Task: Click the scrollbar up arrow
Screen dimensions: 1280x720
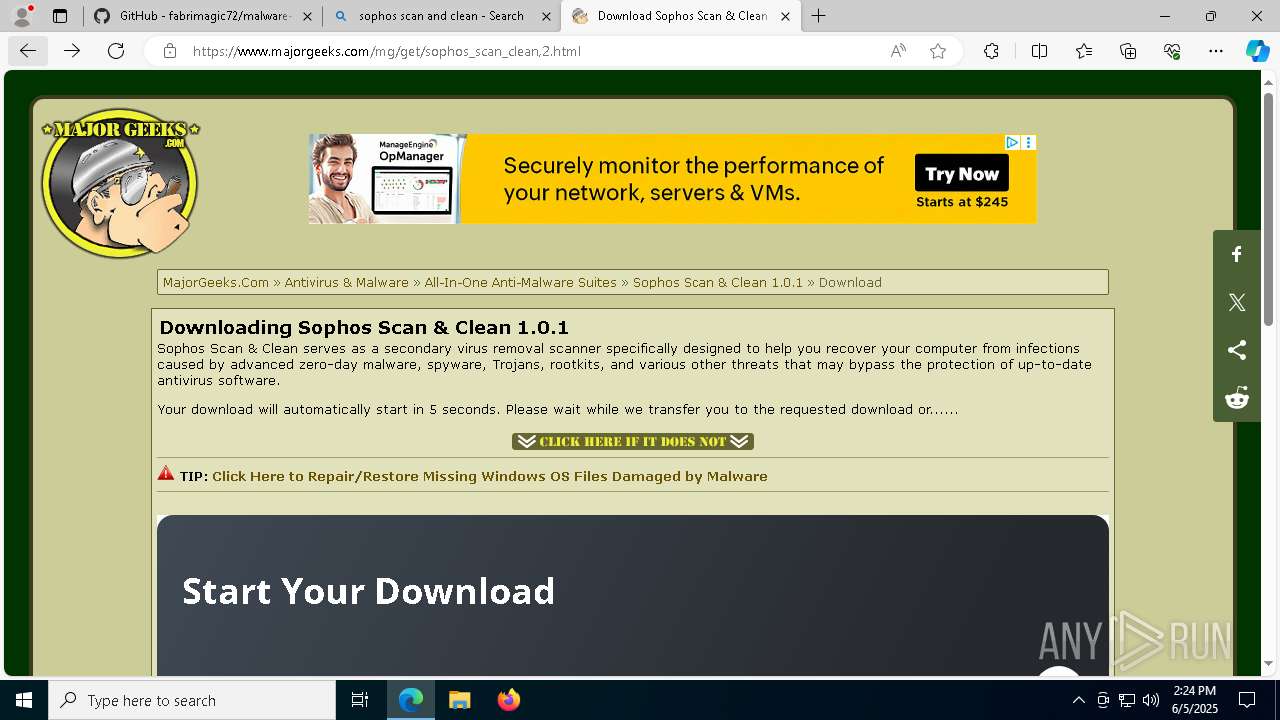Action: [x=1269, y=81]
